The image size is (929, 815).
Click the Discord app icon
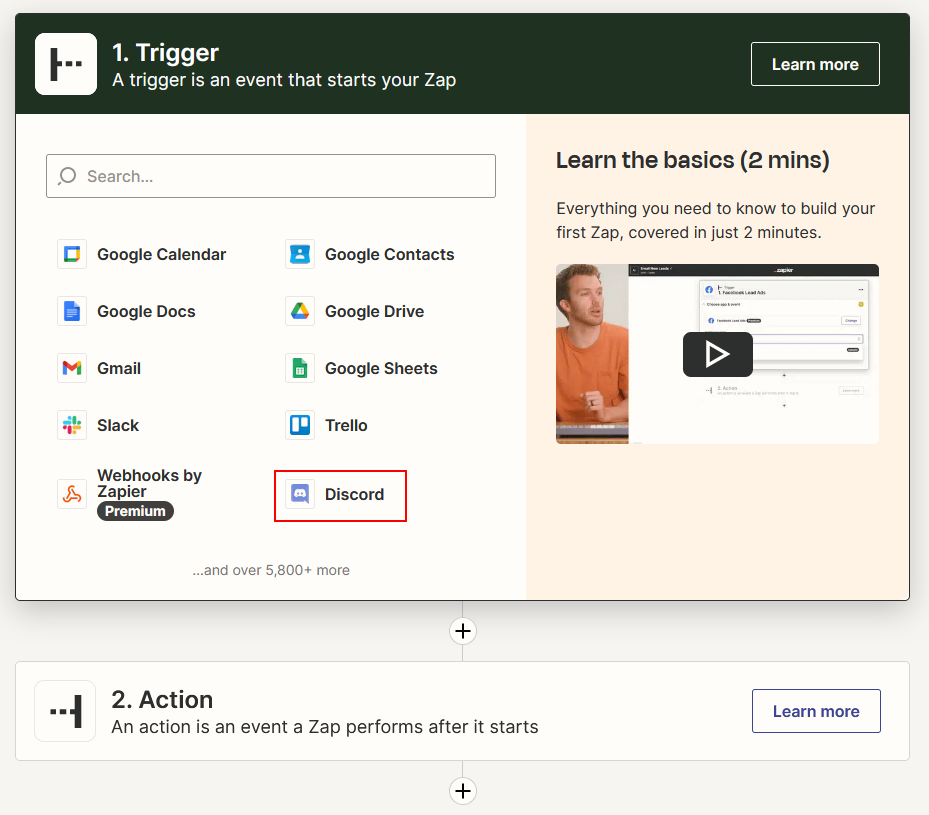pyautogui.click(x=300, y=494)
